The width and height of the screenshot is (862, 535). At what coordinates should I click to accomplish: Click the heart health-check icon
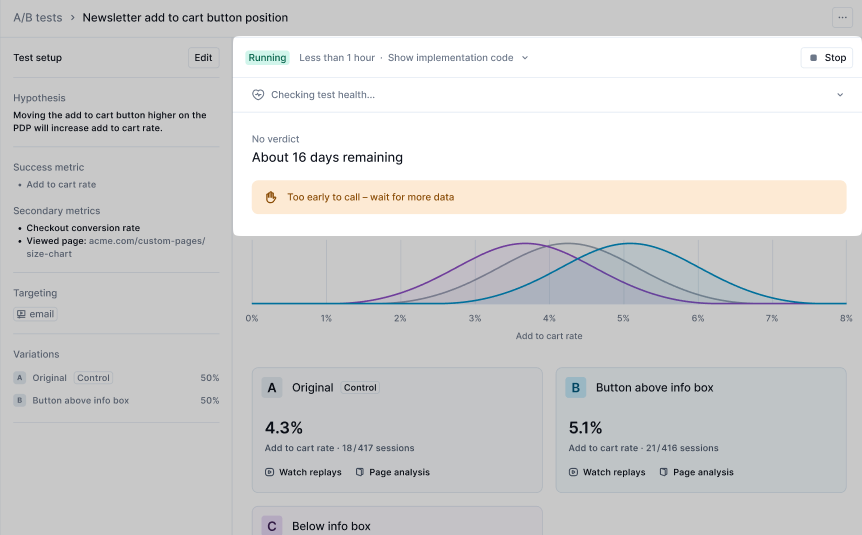point(258,95)
